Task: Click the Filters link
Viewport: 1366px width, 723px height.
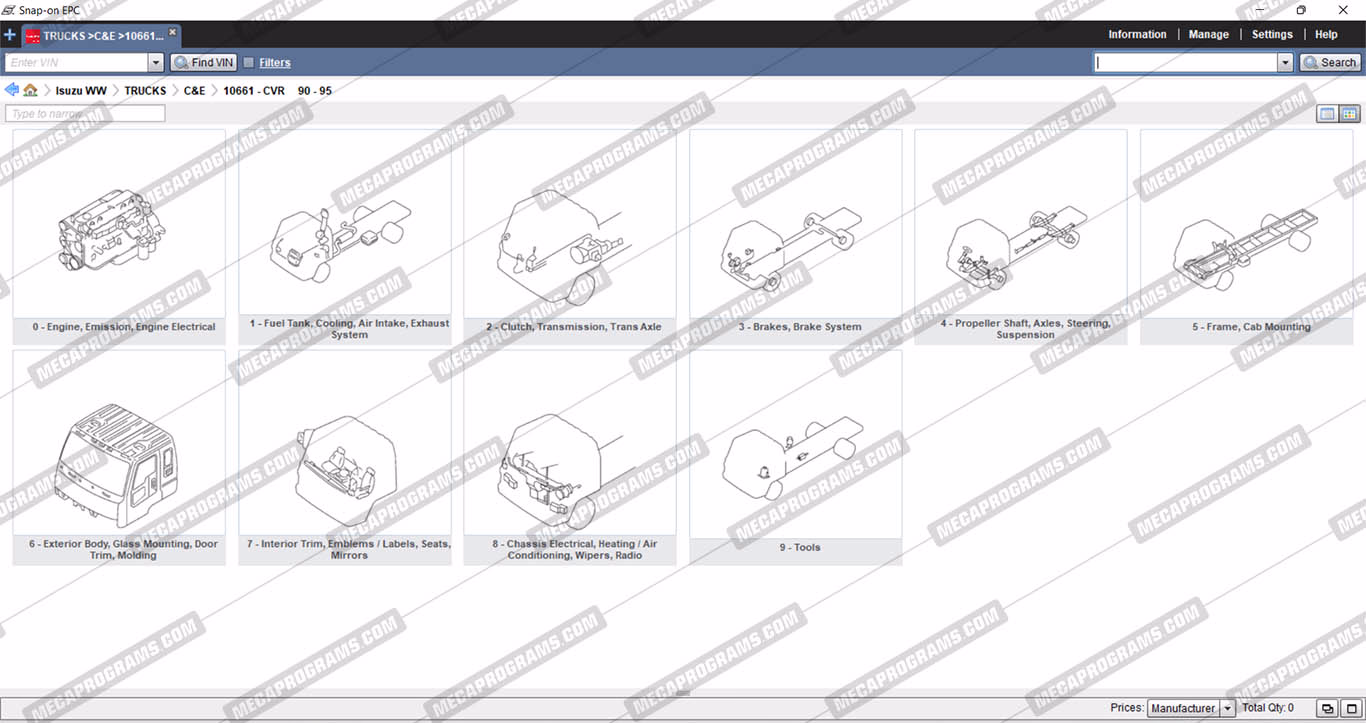Action: (x=275, y=62)
